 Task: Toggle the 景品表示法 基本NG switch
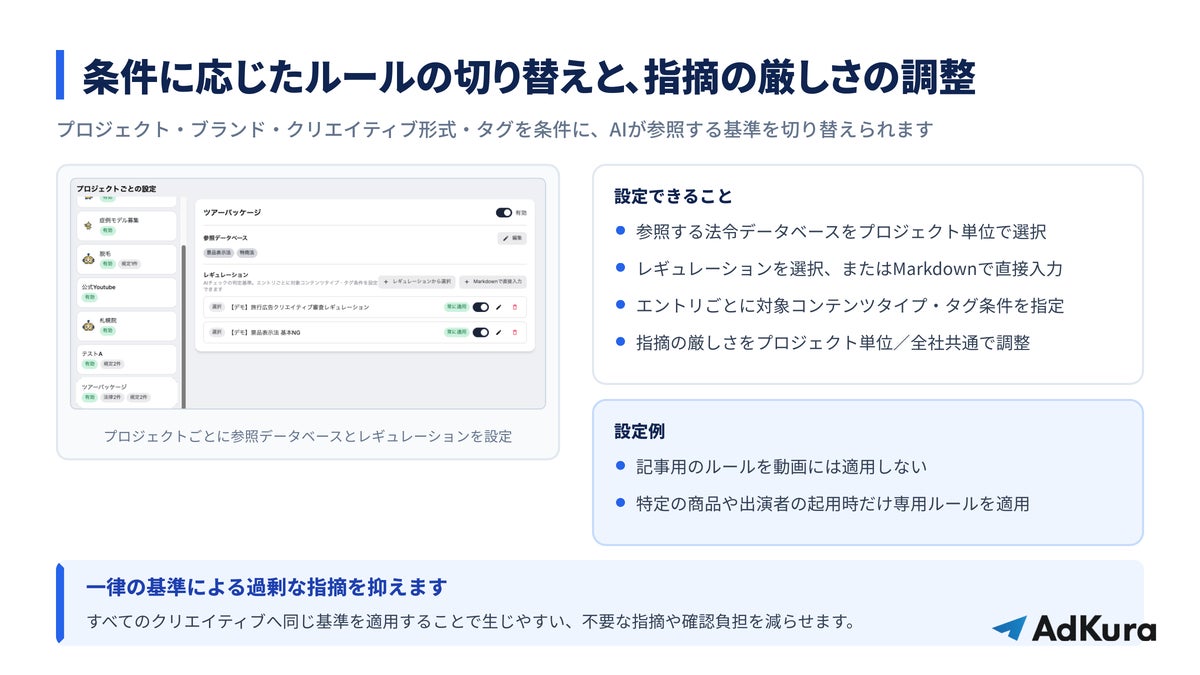(x=481, y=332)
